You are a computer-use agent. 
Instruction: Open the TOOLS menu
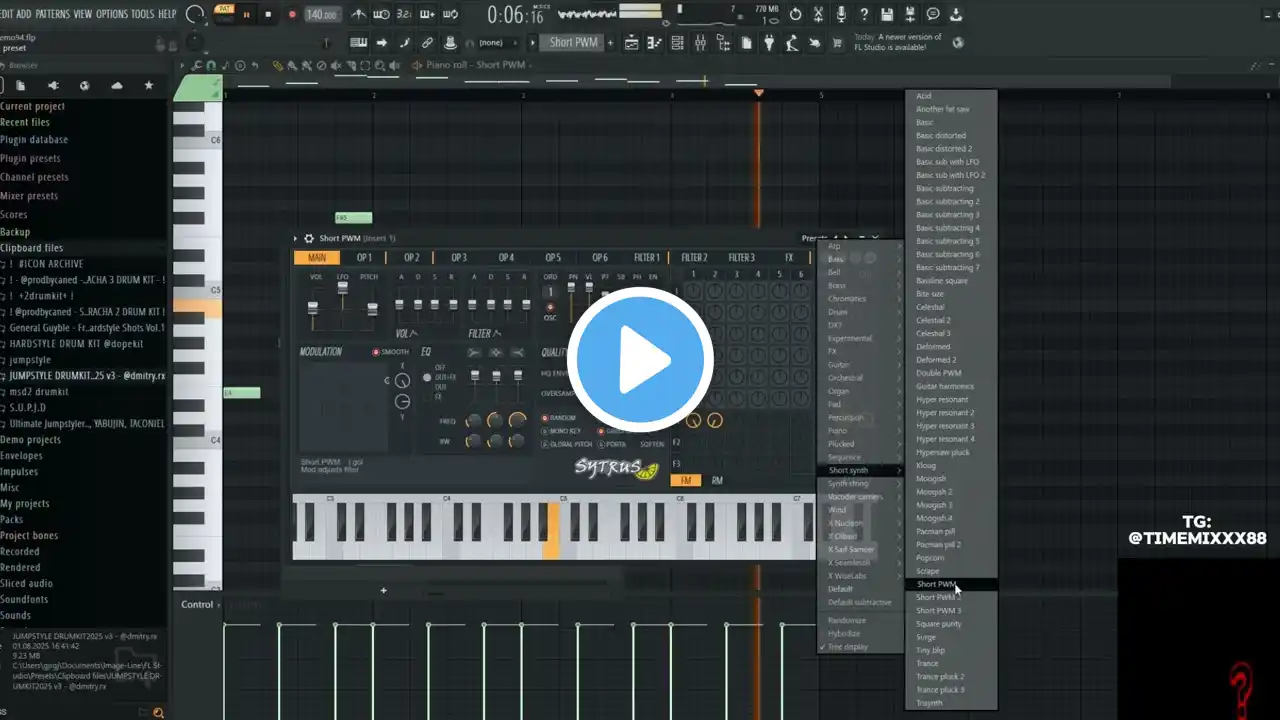coord(143,14)
